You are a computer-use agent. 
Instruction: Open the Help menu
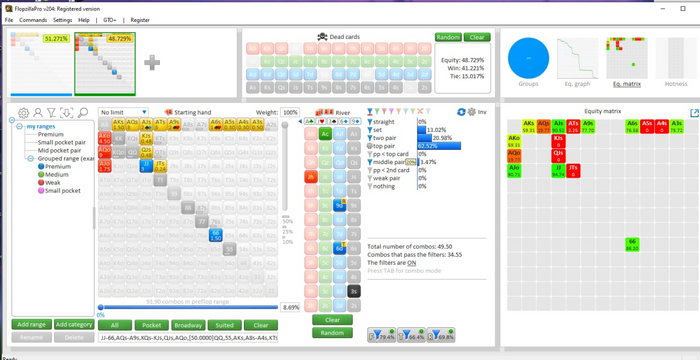point(84,20)
